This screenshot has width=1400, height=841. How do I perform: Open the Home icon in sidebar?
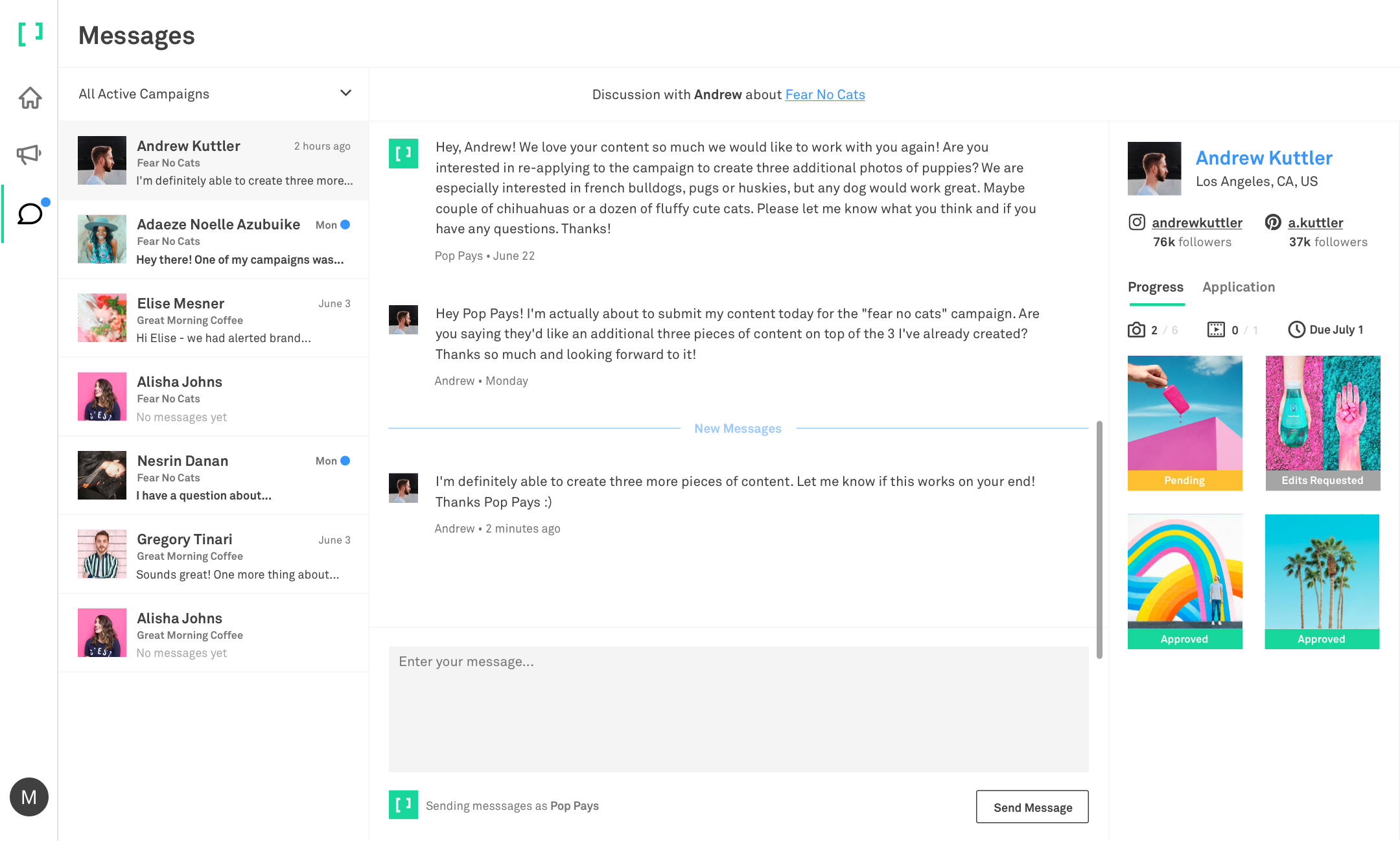click(x=30, y=98)
